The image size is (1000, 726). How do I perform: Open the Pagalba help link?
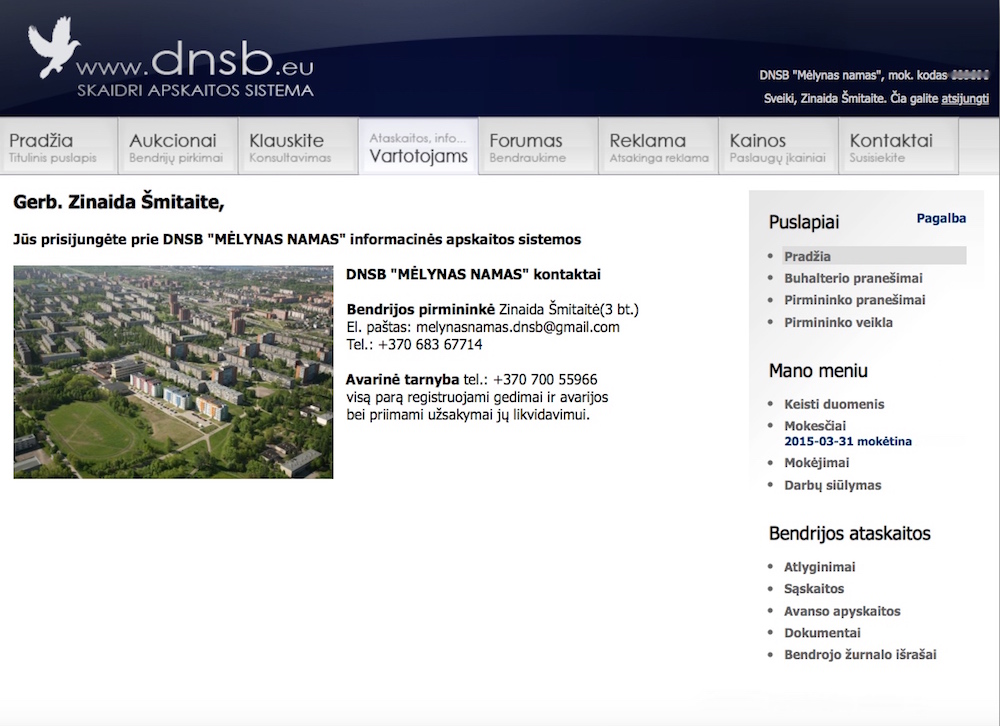[941, 218]
